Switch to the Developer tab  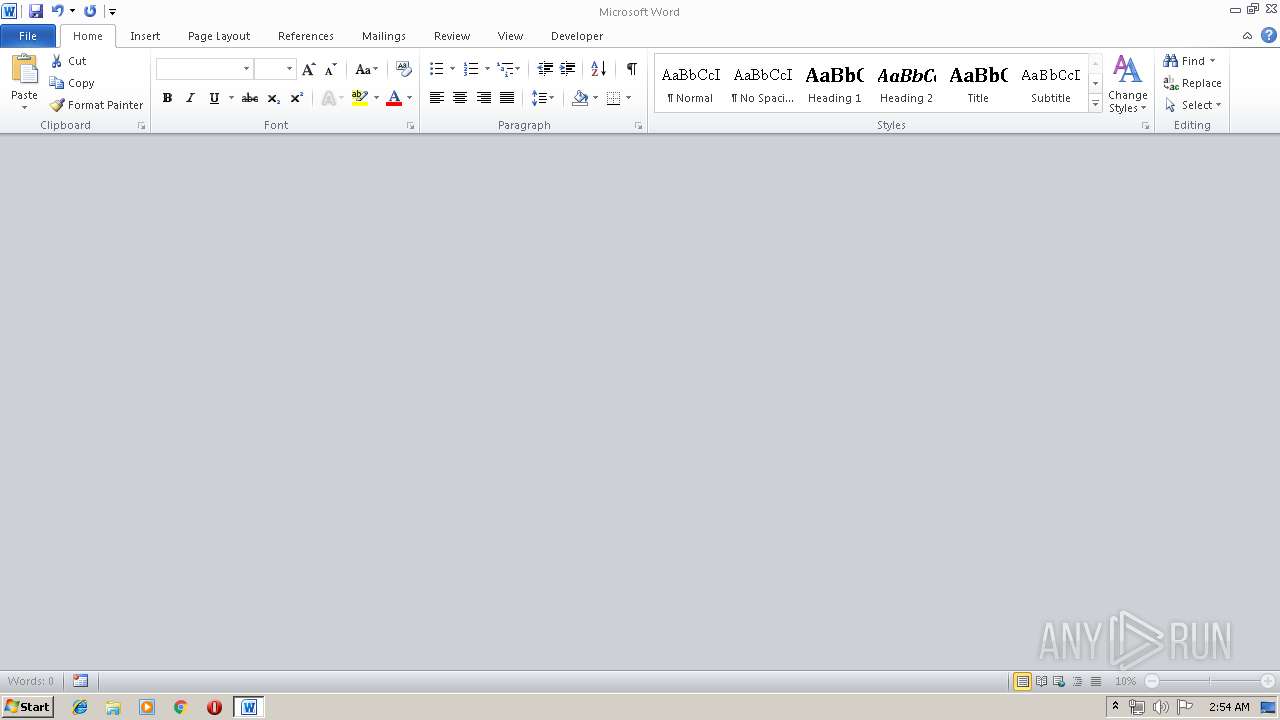point(577,36)
